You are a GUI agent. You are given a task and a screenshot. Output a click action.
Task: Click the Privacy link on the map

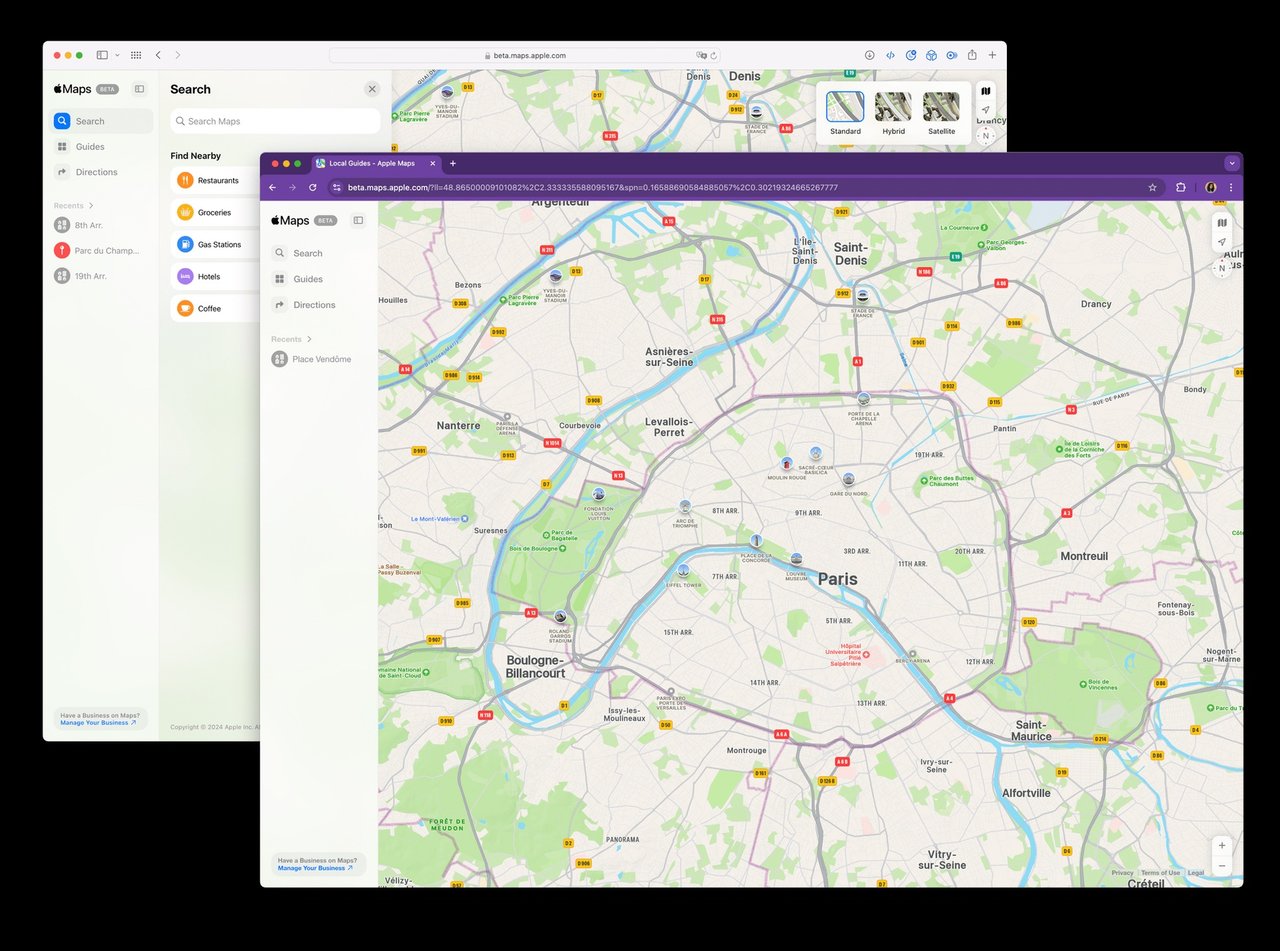[x=1122, y=873]
